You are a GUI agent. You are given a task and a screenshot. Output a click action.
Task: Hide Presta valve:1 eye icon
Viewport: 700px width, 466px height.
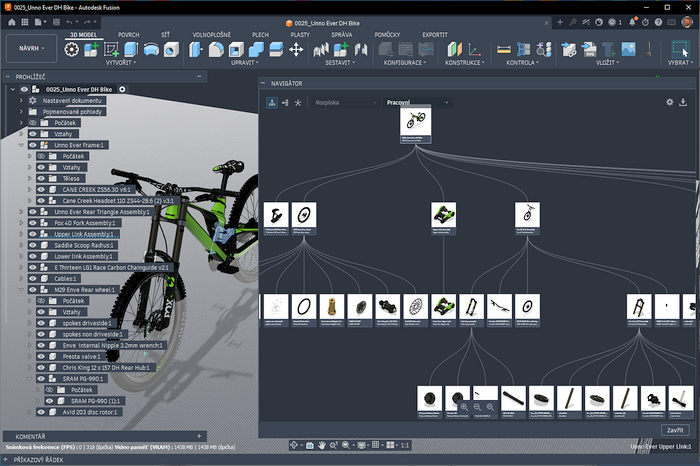tap(41, 356)
